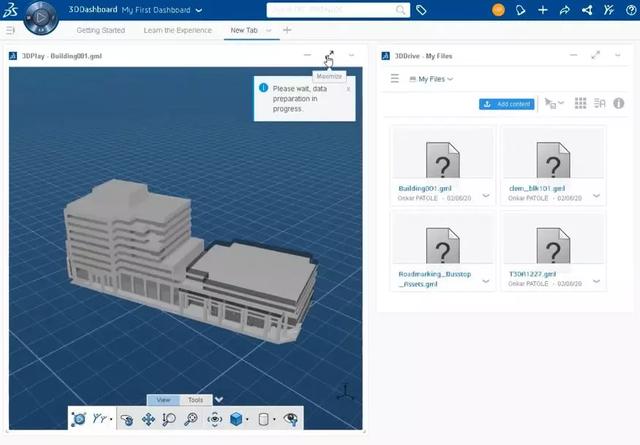Open the 3DDrive hamburger menu
The width and height of the screenshot is (640, 445).
pos(394,78)
